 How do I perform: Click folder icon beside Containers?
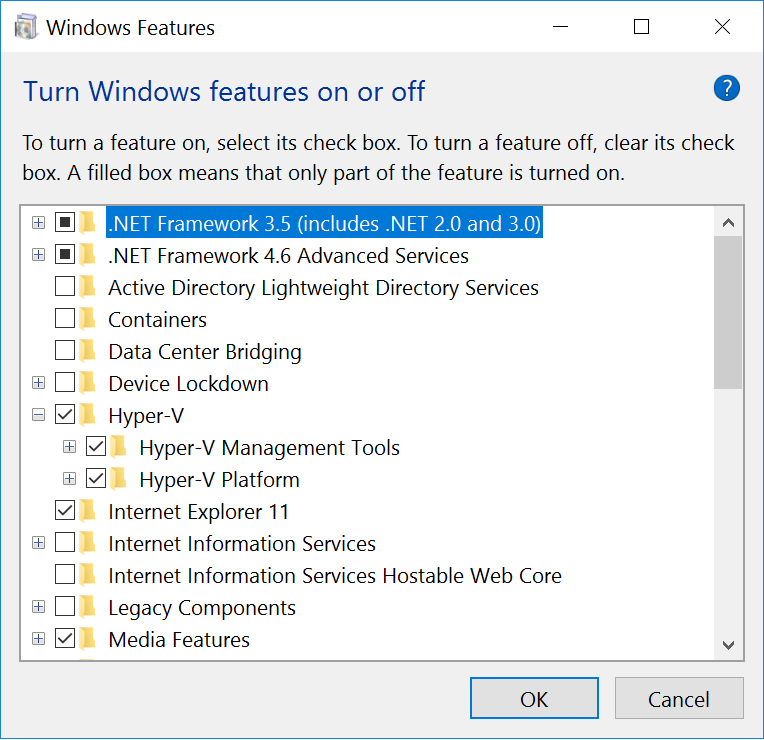click(88, 319)
